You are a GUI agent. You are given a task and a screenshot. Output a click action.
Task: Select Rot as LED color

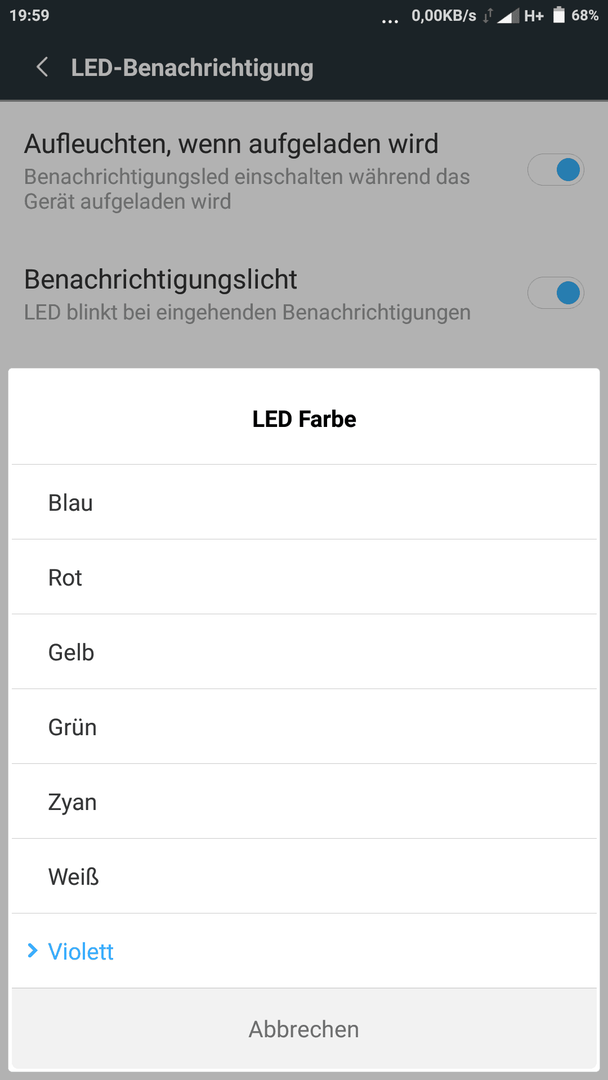coord(304,577)
